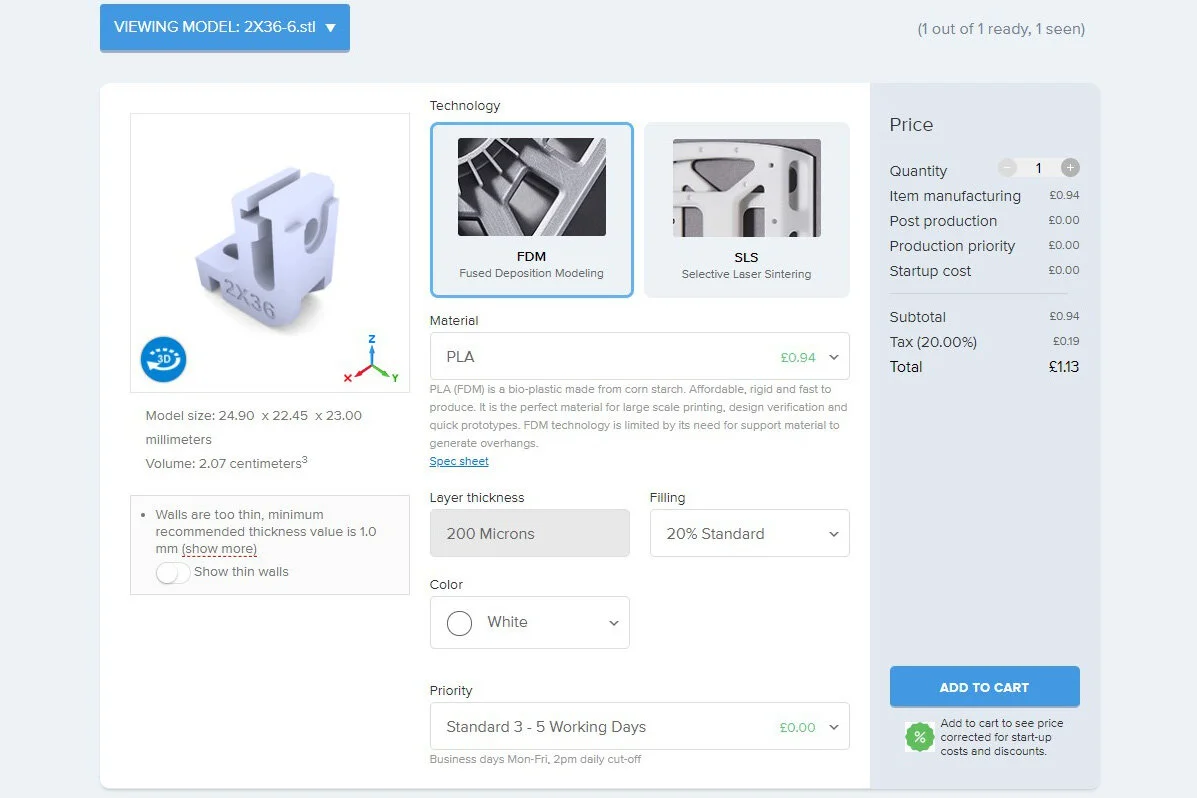This screenshot has width=1197, height=798.
Task: Click the increment plus on Quantity
Action: [1069, 167]
